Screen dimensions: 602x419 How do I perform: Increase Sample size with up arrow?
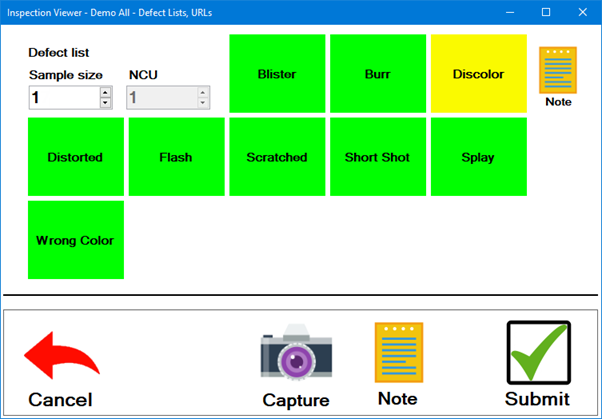pyautogui.click(x=105, y=92)
